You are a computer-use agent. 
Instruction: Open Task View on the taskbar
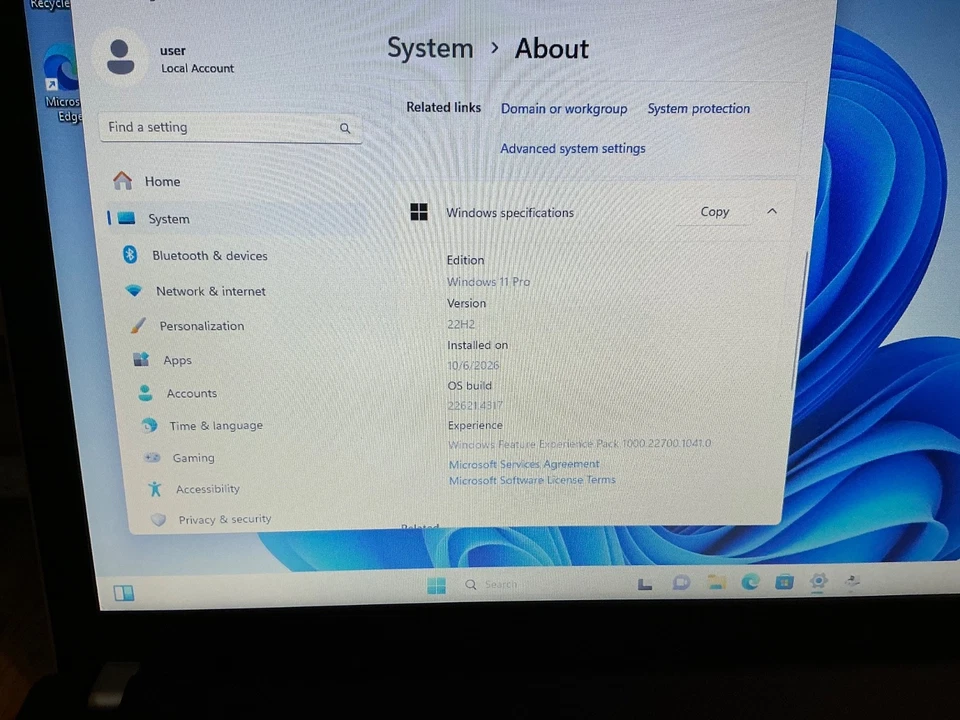[644, 584]
